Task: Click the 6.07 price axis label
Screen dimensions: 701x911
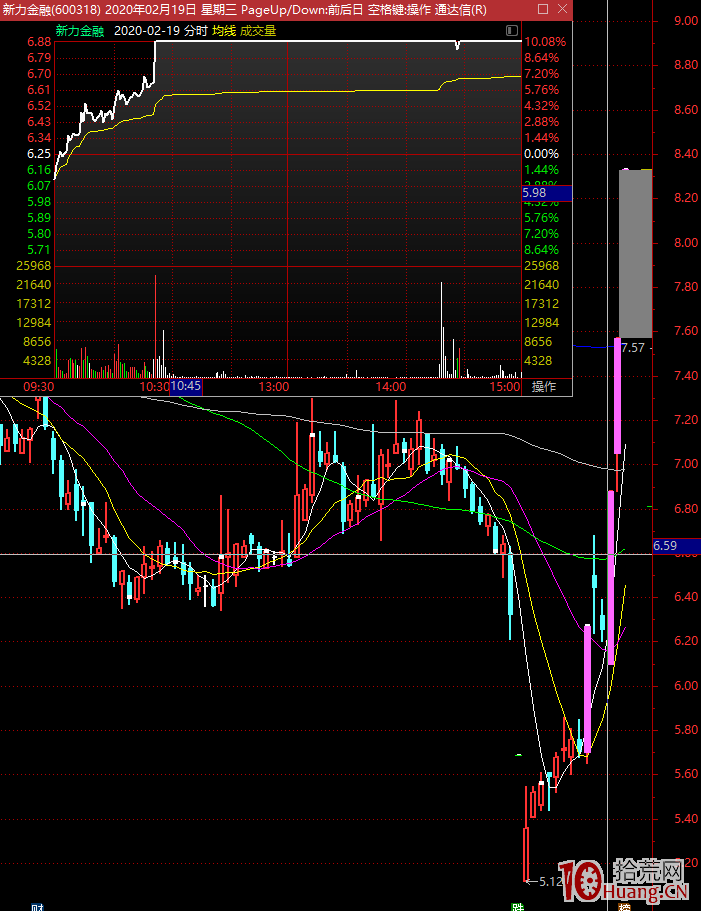Action: click(x=39, y=186)
